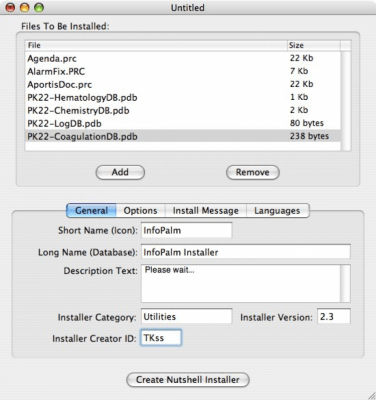Select AlarmFix.PRC file row
376x400 pixels.
183,71
